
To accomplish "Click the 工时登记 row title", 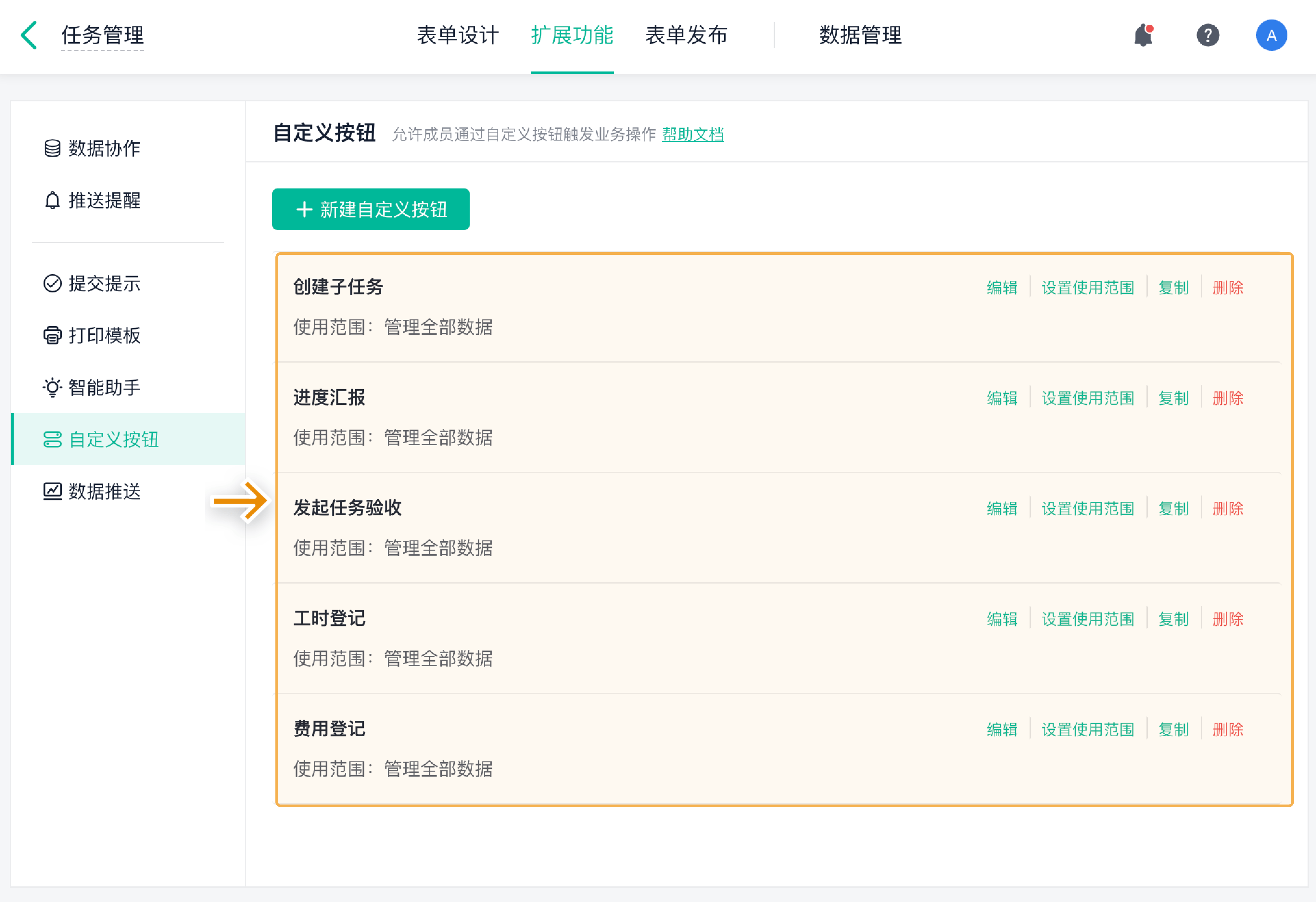I will (329, 619).
